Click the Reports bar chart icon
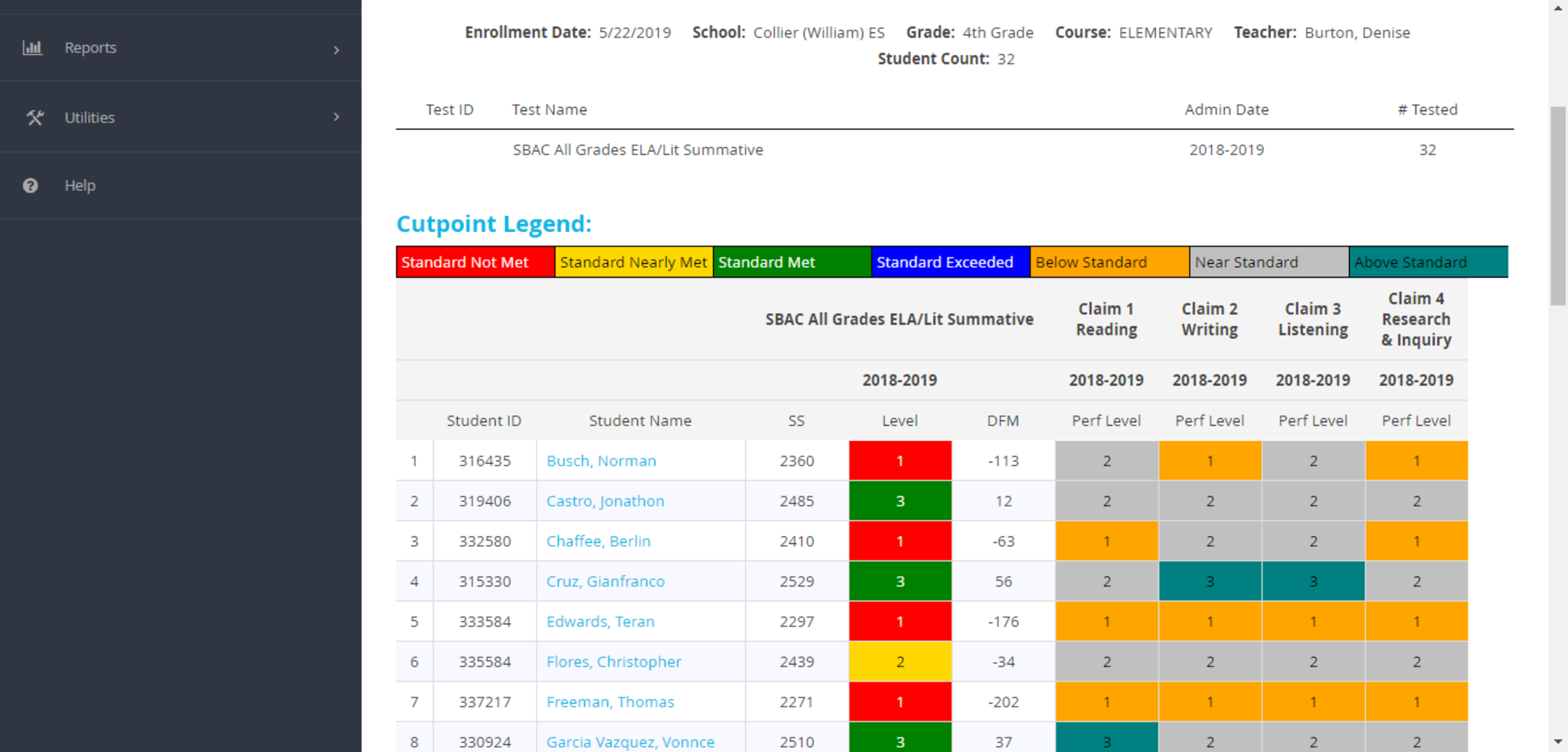 point(32,47)
